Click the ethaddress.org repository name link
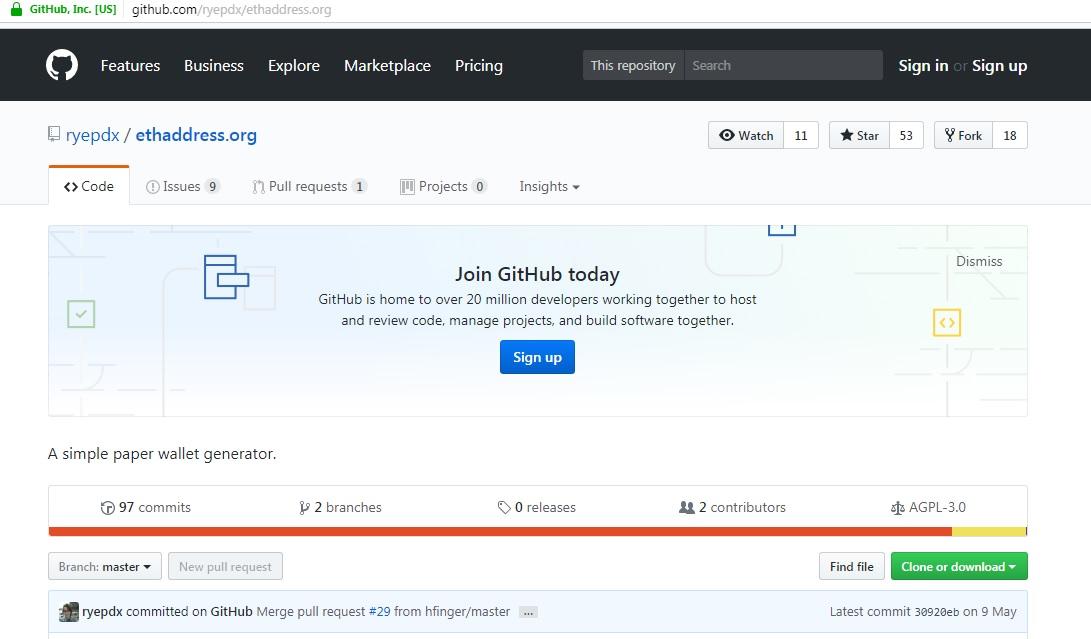Viewport: 1091px width, 639px height. pyautogui.click(x=196, y=134)
